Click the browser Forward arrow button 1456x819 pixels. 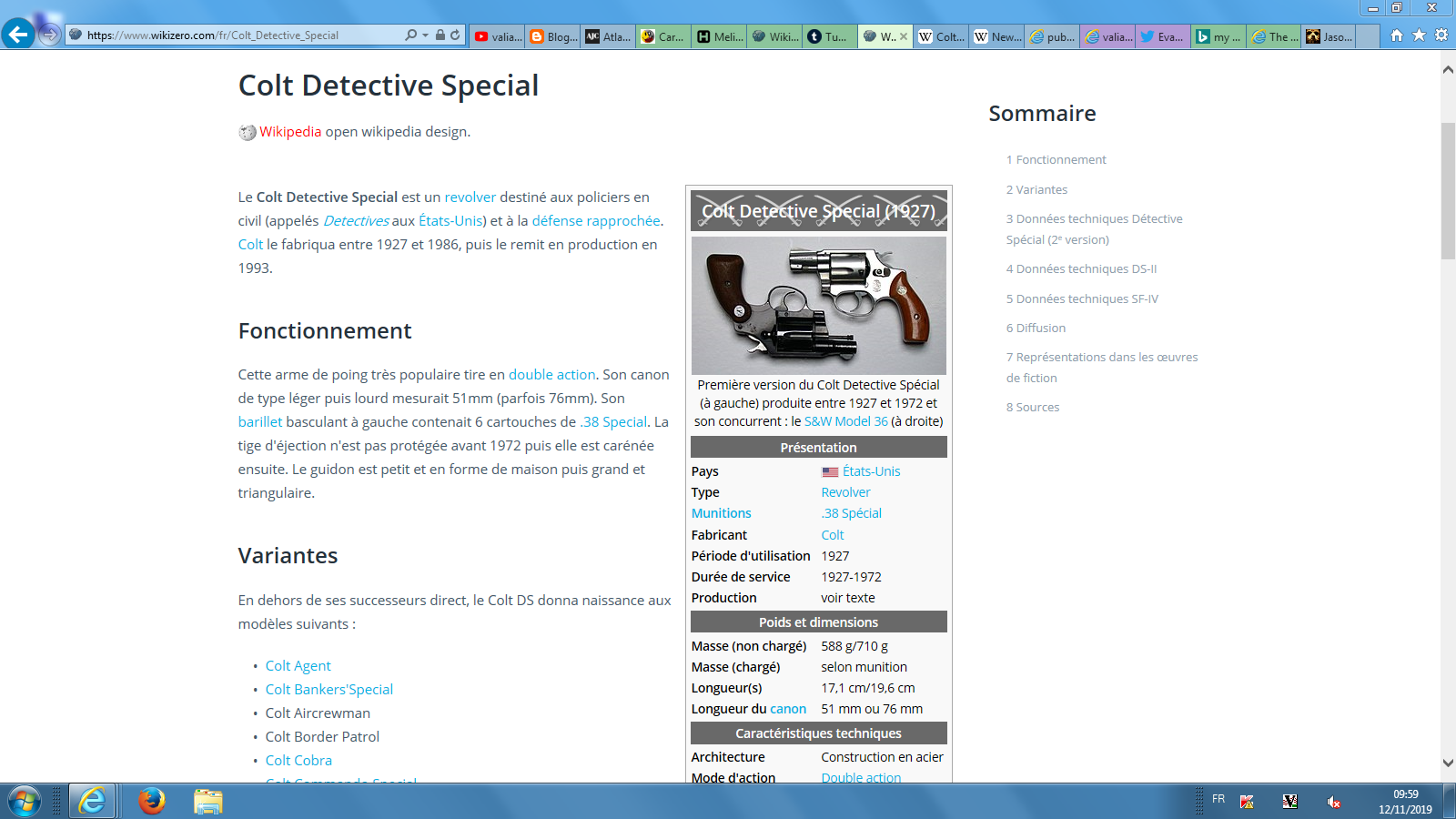coord(50,35)
